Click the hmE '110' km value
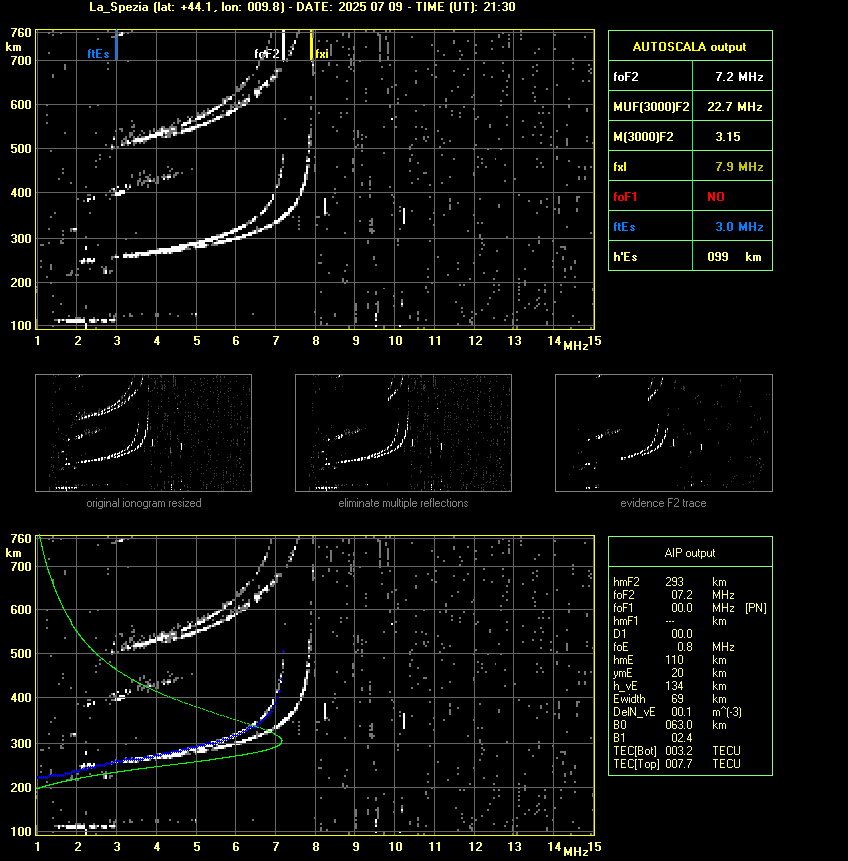The image size is (848, 861). tap(674, 660)
